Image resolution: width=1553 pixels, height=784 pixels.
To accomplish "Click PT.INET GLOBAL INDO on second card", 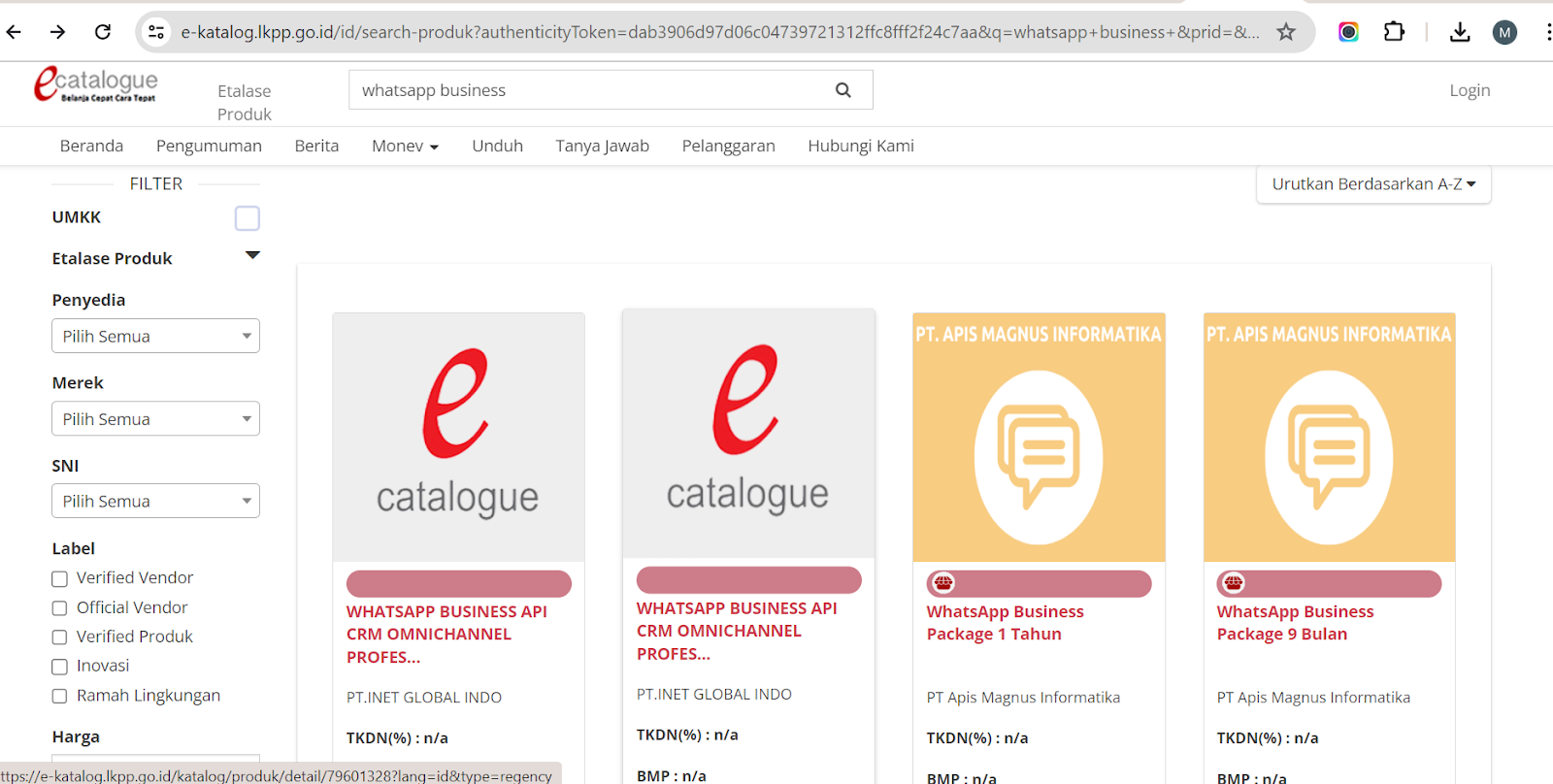I will pyautogui.click(x=714, y=695).
